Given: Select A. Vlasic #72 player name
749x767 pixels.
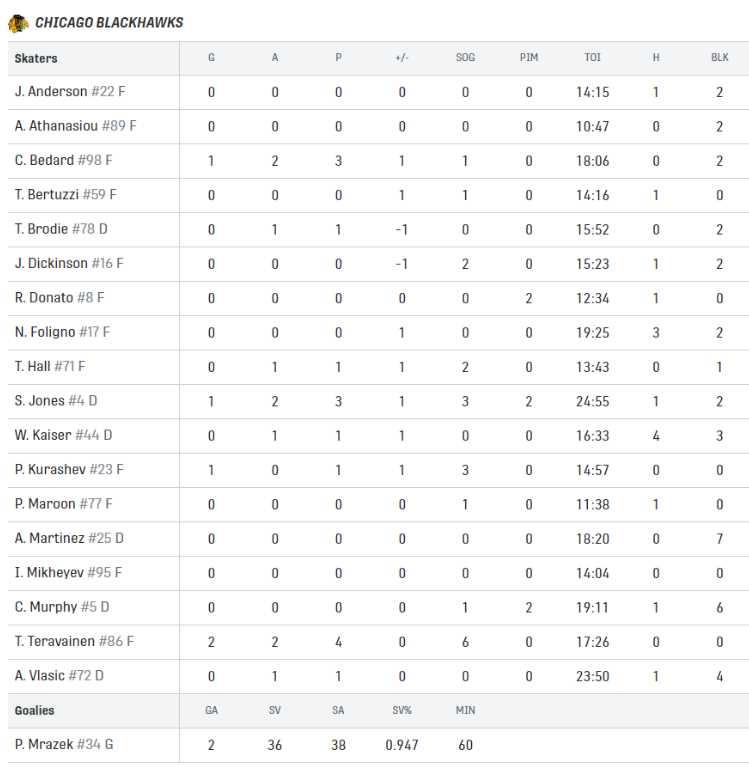Looking at the screenshot, I should [x=59, y=676].
